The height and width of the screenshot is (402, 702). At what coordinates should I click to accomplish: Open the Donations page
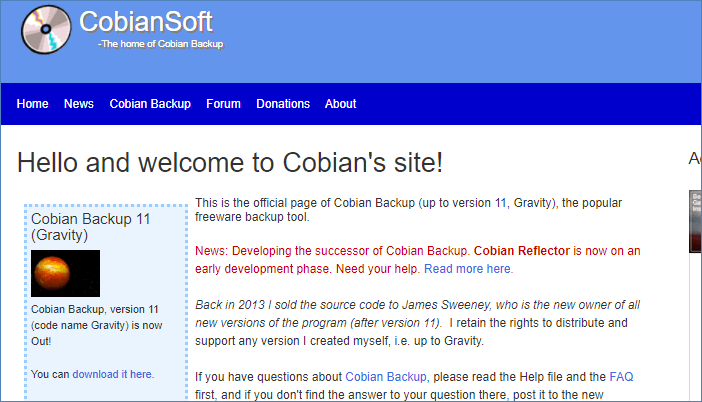click(283, 104)
